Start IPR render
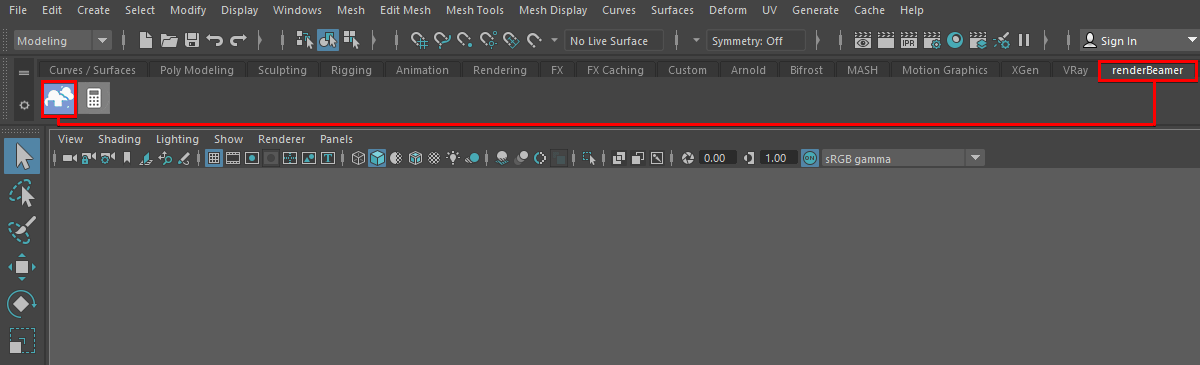1200x365 pixels. point(909,41)
